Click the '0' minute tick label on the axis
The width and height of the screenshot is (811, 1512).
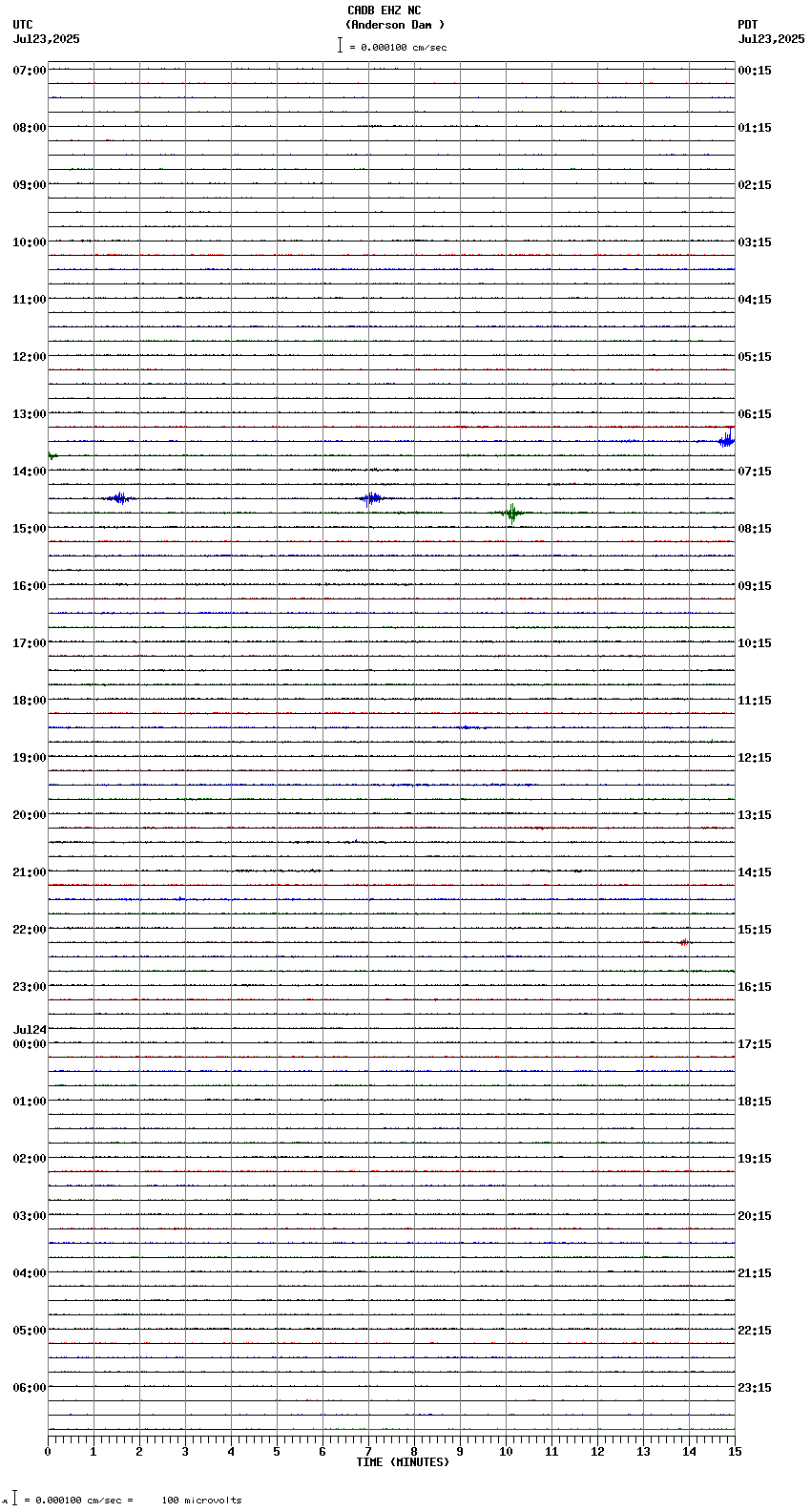point(48,1452)
